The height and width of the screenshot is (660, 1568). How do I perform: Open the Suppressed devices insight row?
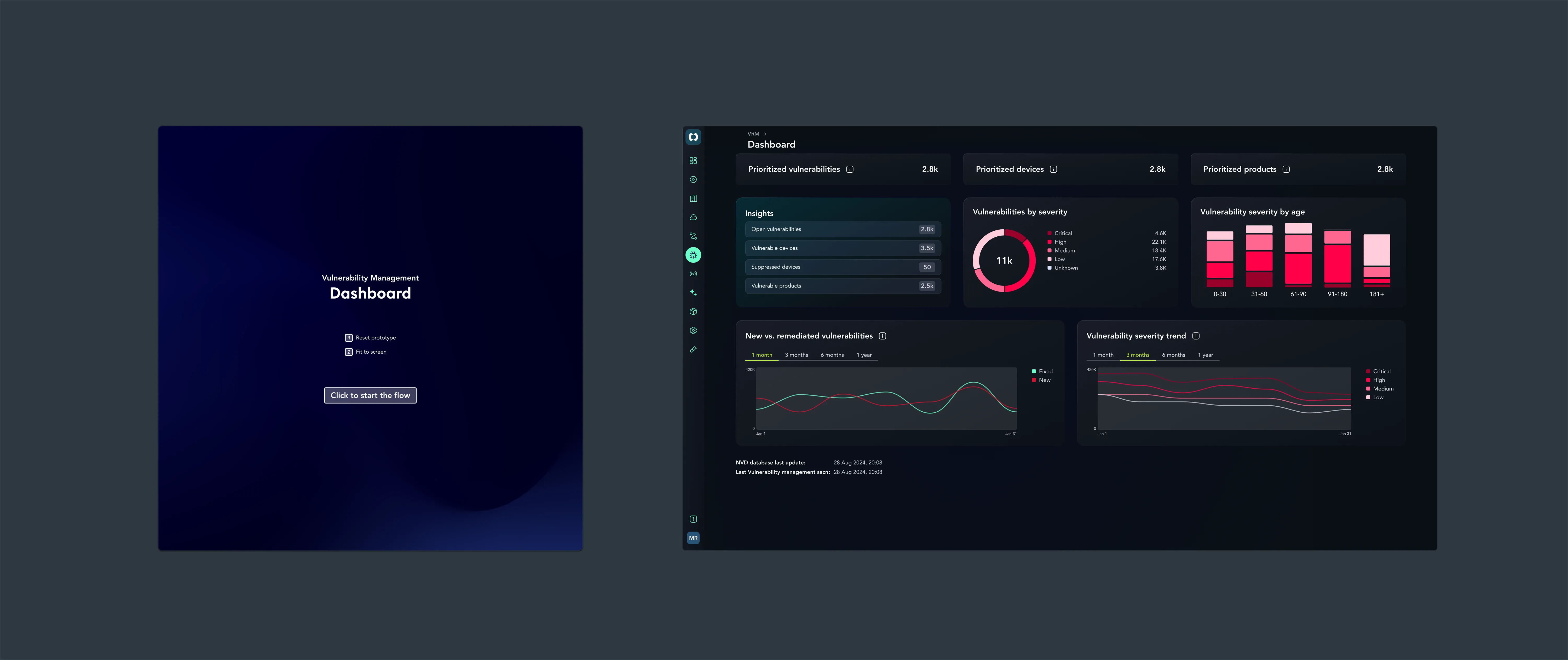pos(843,267)
